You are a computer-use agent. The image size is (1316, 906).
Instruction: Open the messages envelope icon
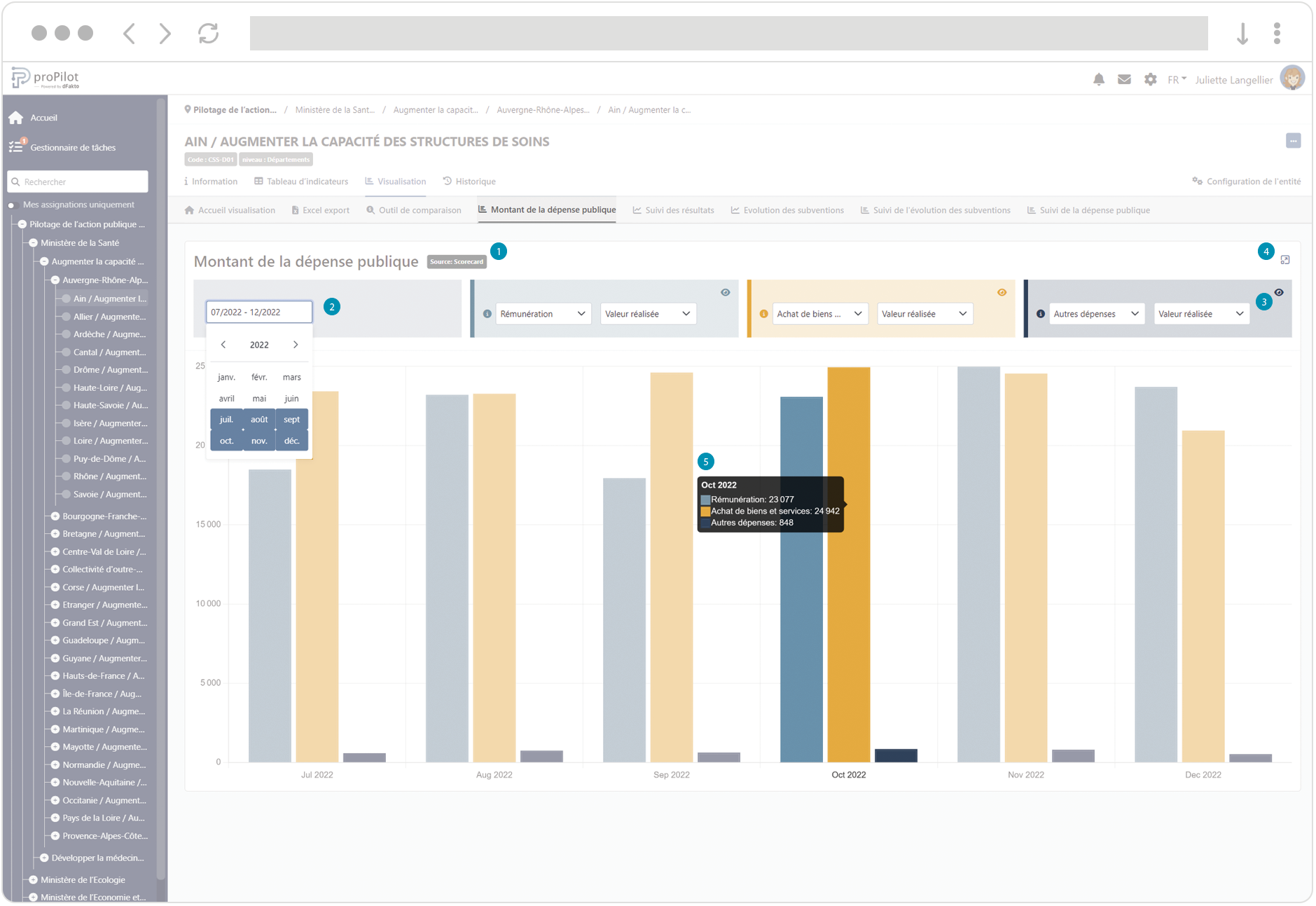pos(1124,80)
